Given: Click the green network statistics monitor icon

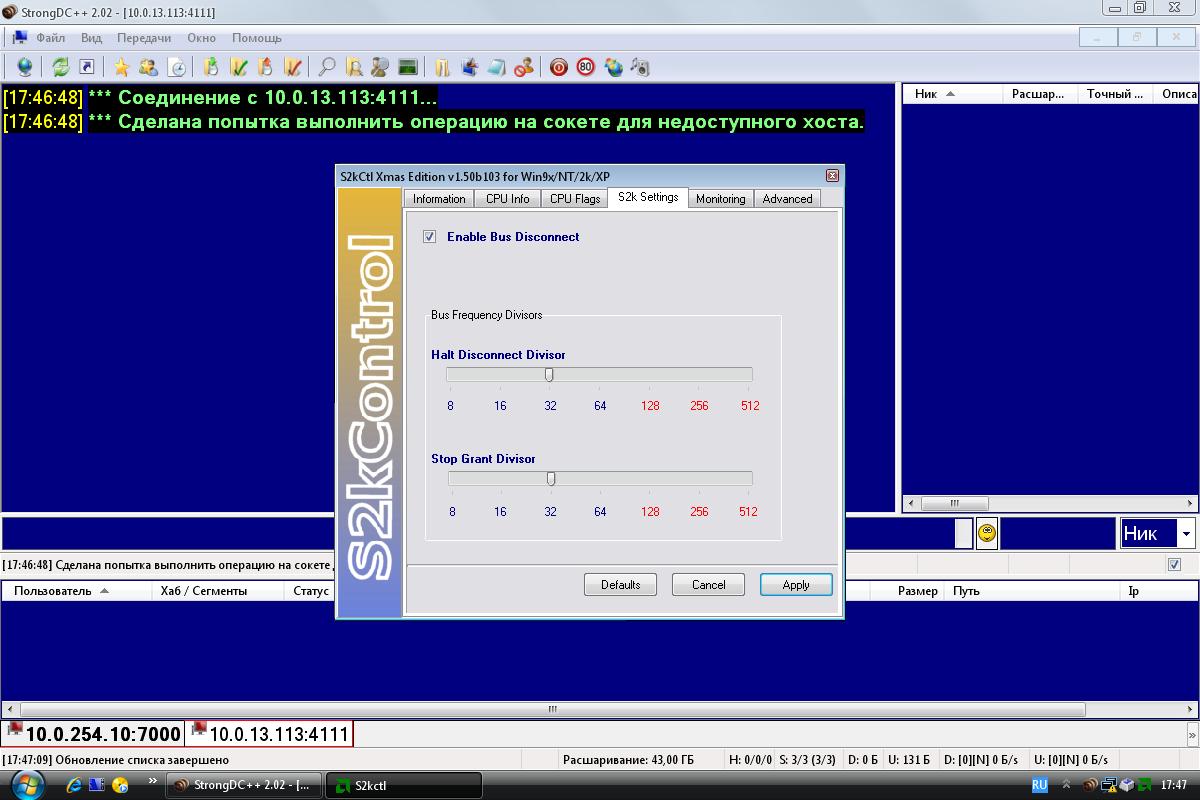Looking at the screenshot, I should point(407,67).
